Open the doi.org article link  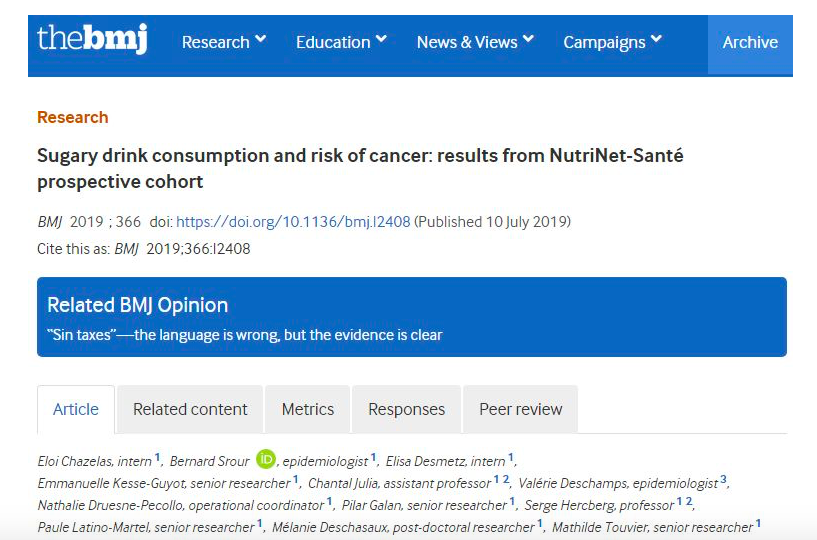[293, 222]
